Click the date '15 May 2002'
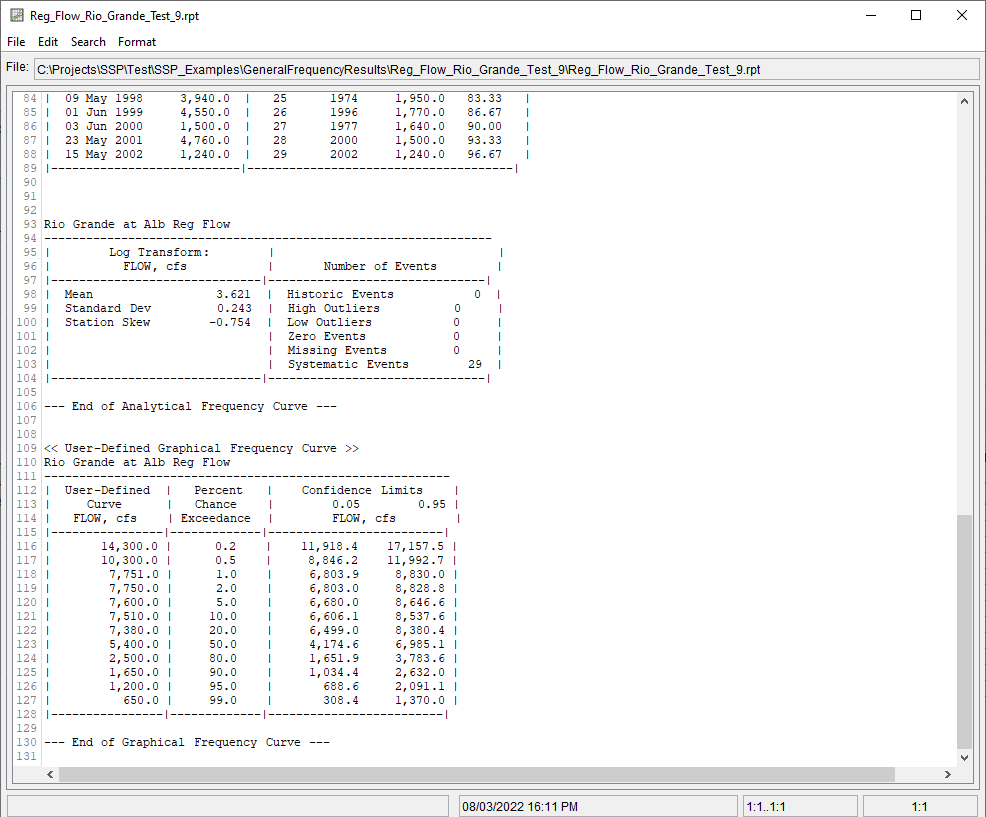Viewport: 986px width, 817px height. [104, 154]
